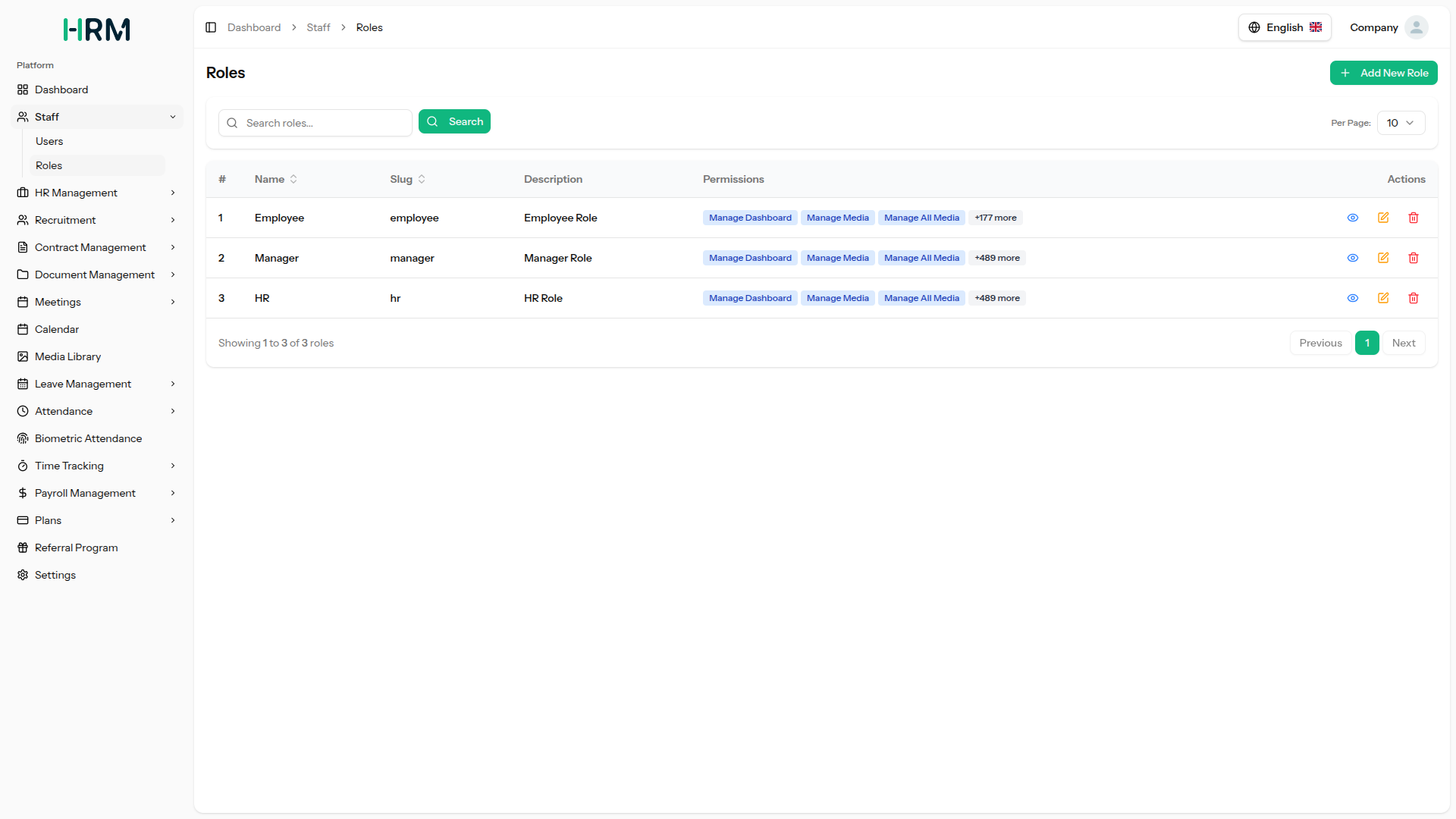Open Biometric Attendance from the sidebar
1456x819 pixels.
coord(88,438)
